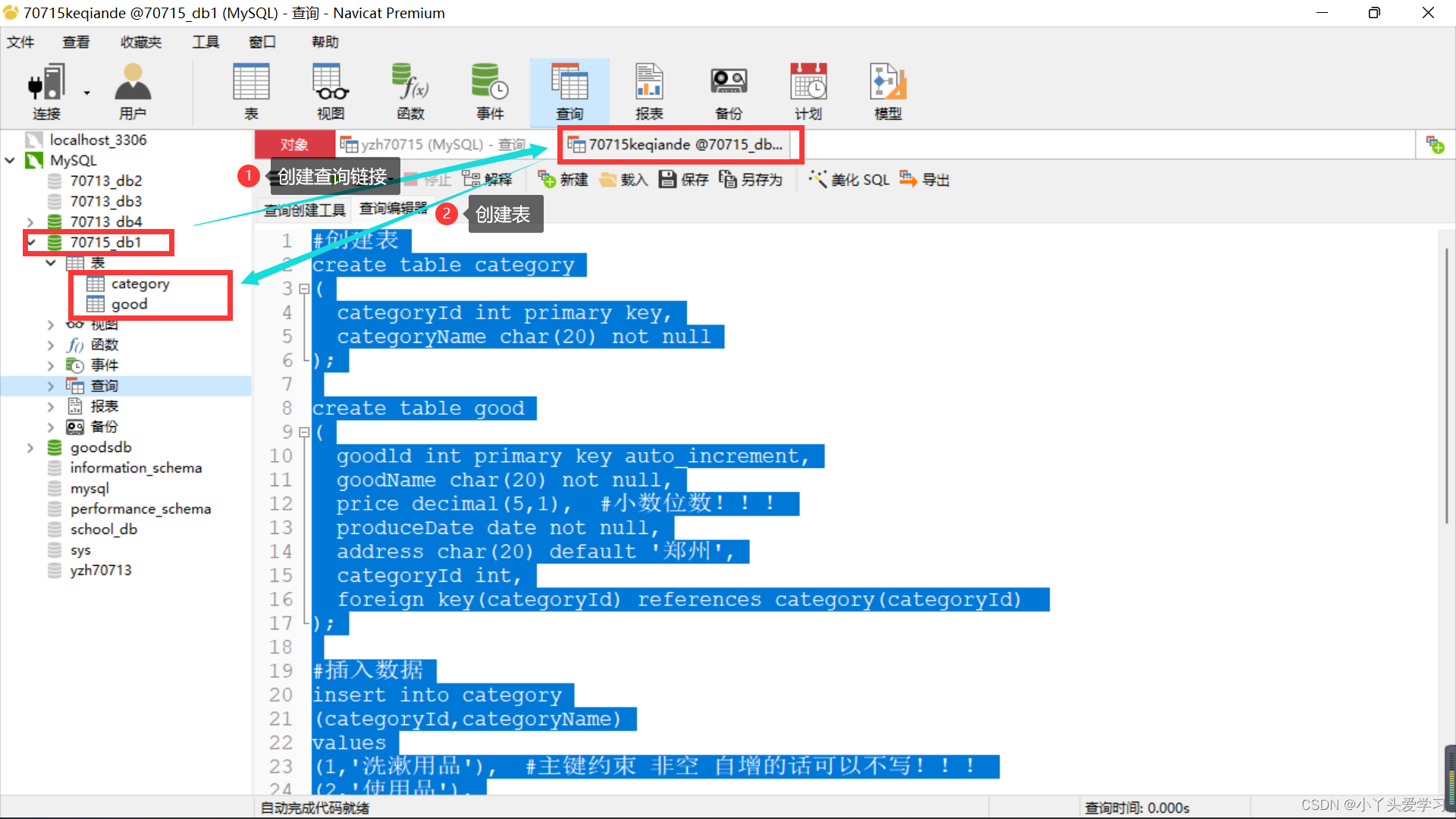Expand the 报表 reports node

point(51,406)
